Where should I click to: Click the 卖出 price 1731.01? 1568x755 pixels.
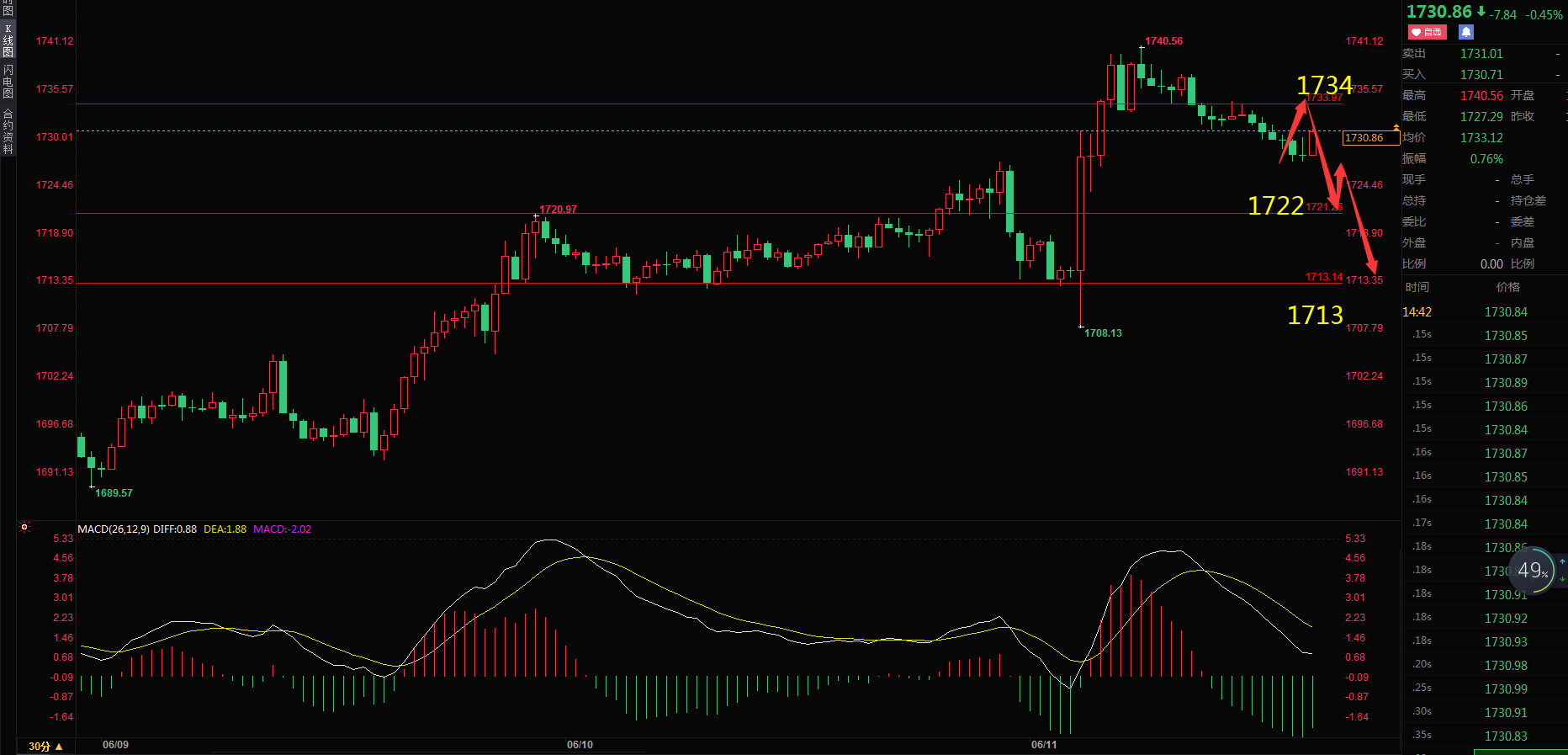pyautogui.click(x=1481, y=54)
